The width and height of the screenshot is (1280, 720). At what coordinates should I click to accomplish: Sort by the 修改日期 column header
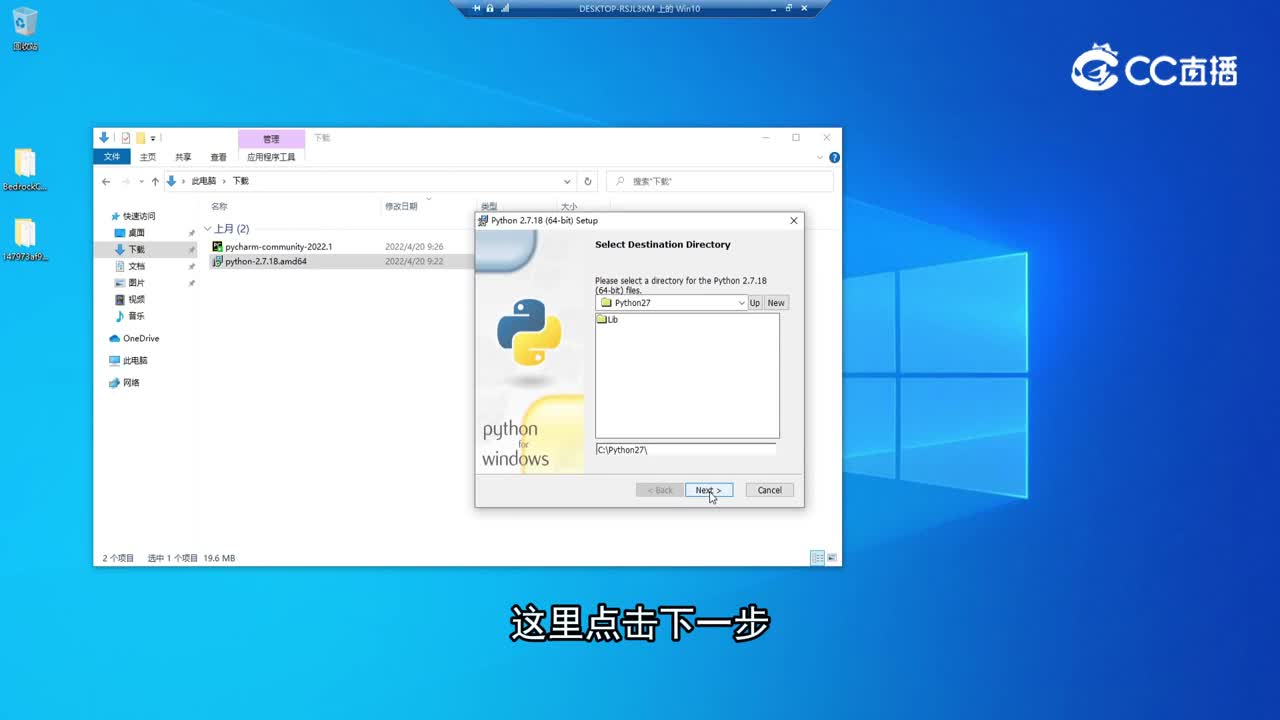tap(401, 206)
